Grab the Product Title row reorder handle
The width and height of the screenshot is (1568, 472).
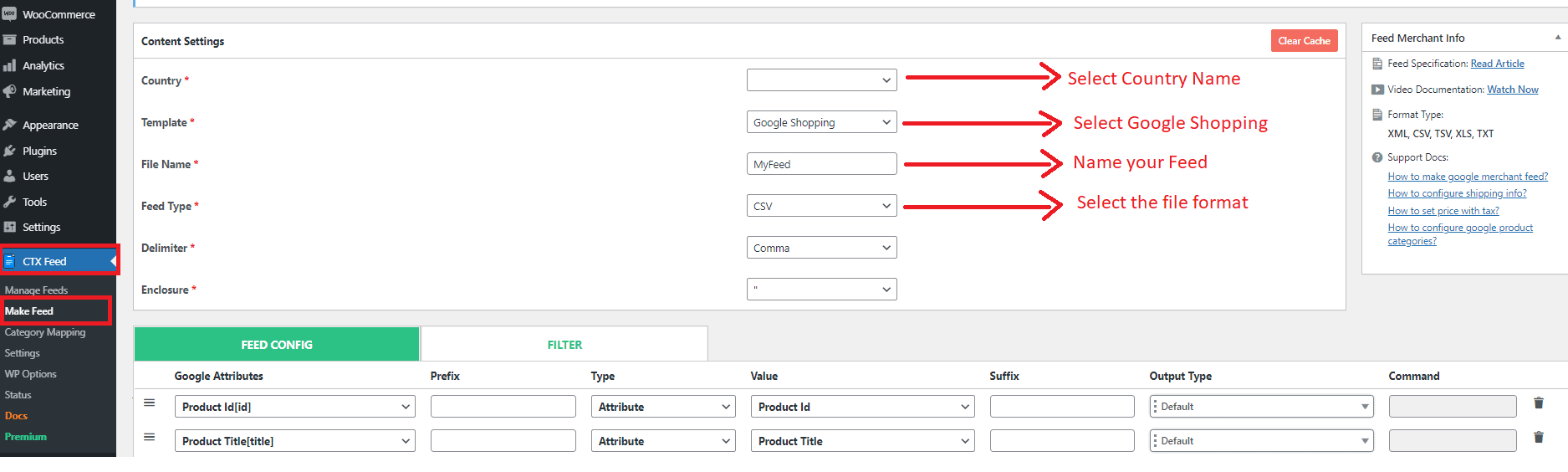(149, 437)
